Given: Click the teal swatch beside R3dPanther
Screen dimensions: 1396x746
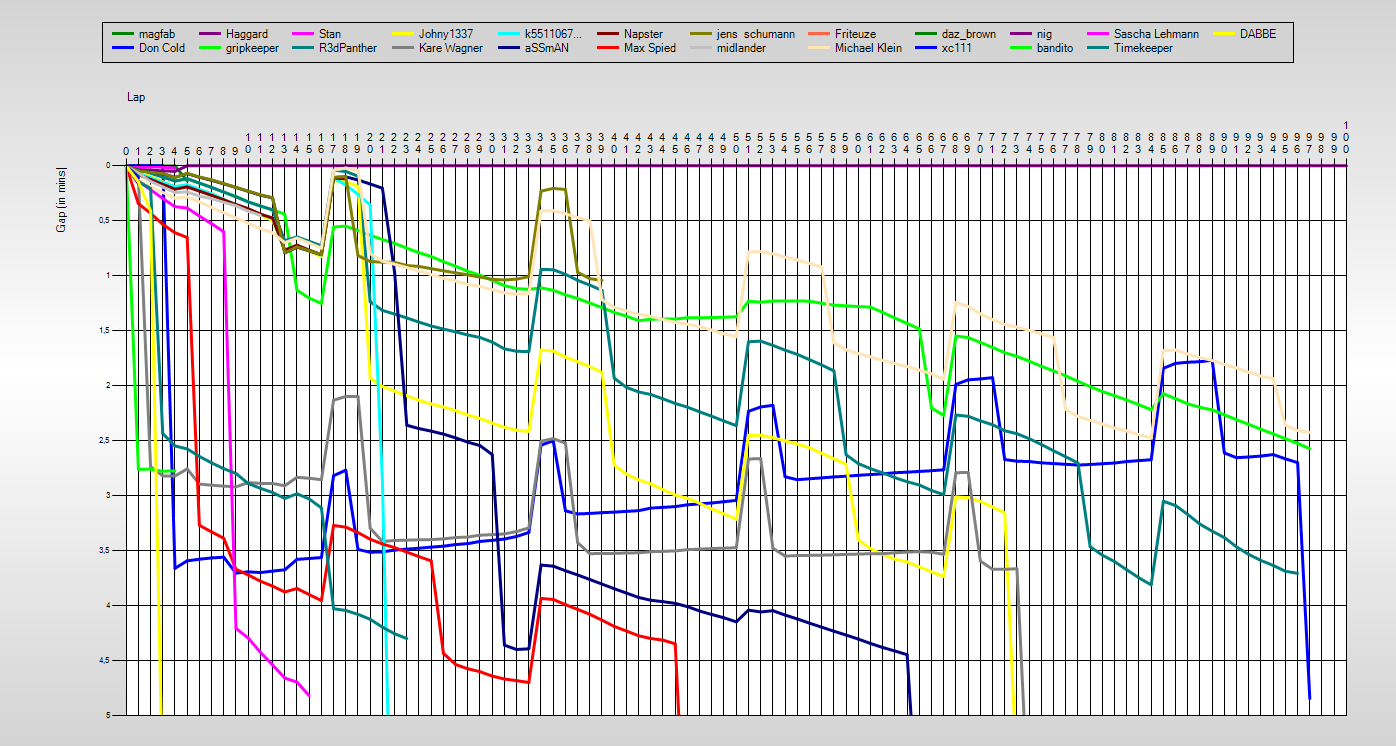Looking at the screenshot, I should click(x=304, y=49).
